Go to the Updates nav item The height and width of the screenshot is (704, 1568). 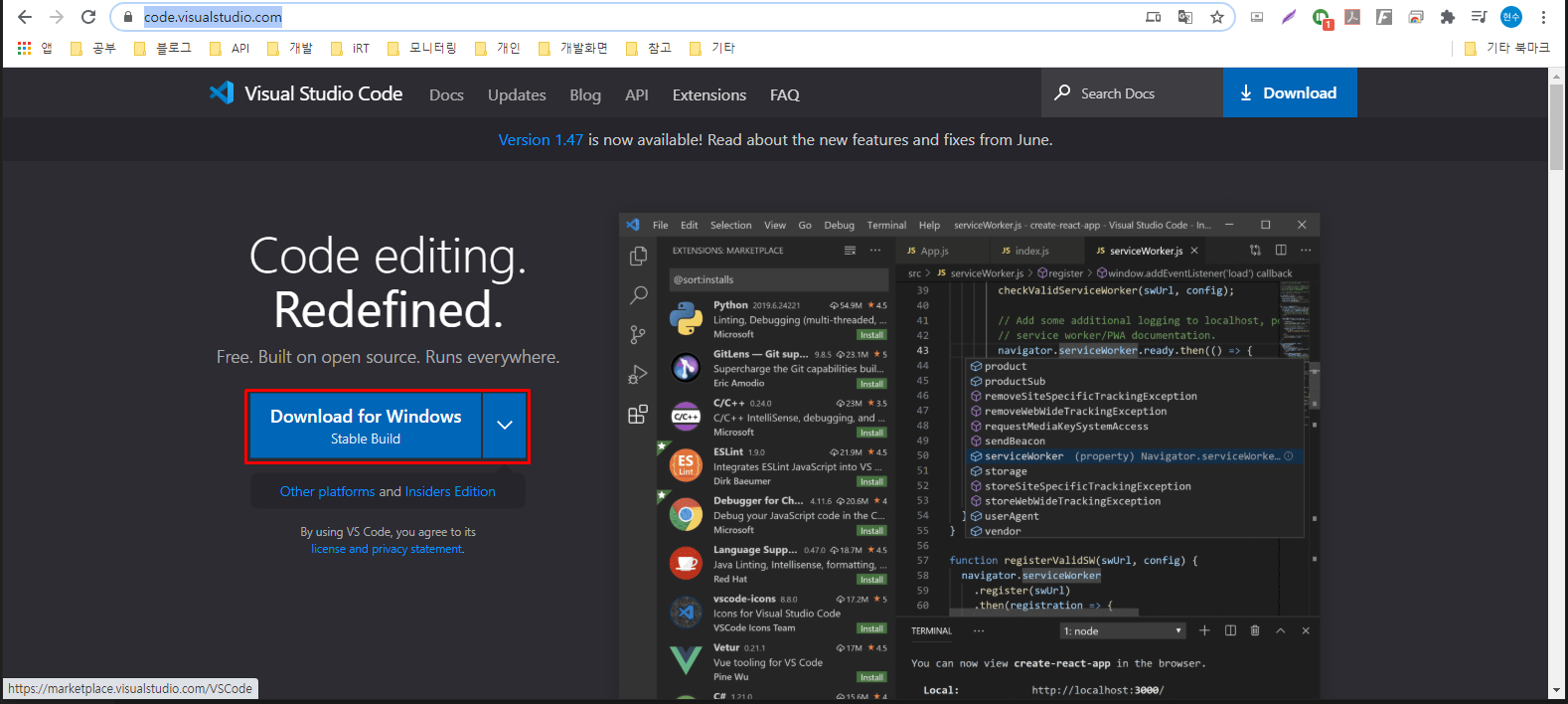click(x=517, y=94)
